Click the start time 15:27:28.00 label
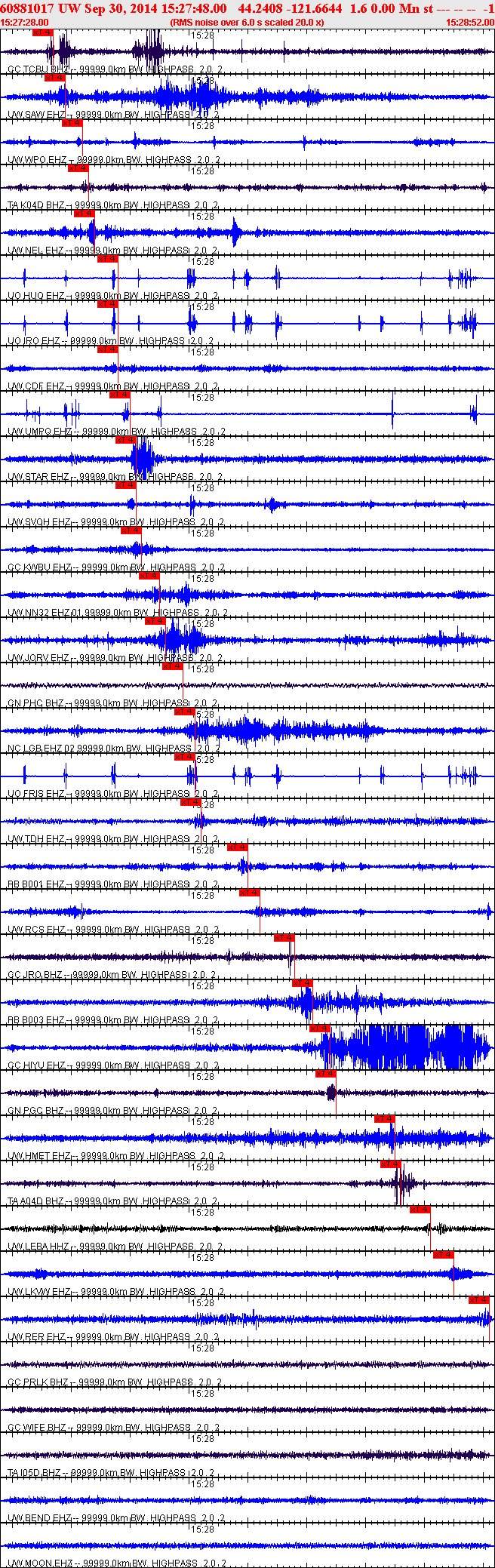The image size is (495, 1568). pyautogui.click(x=24, y=23)
